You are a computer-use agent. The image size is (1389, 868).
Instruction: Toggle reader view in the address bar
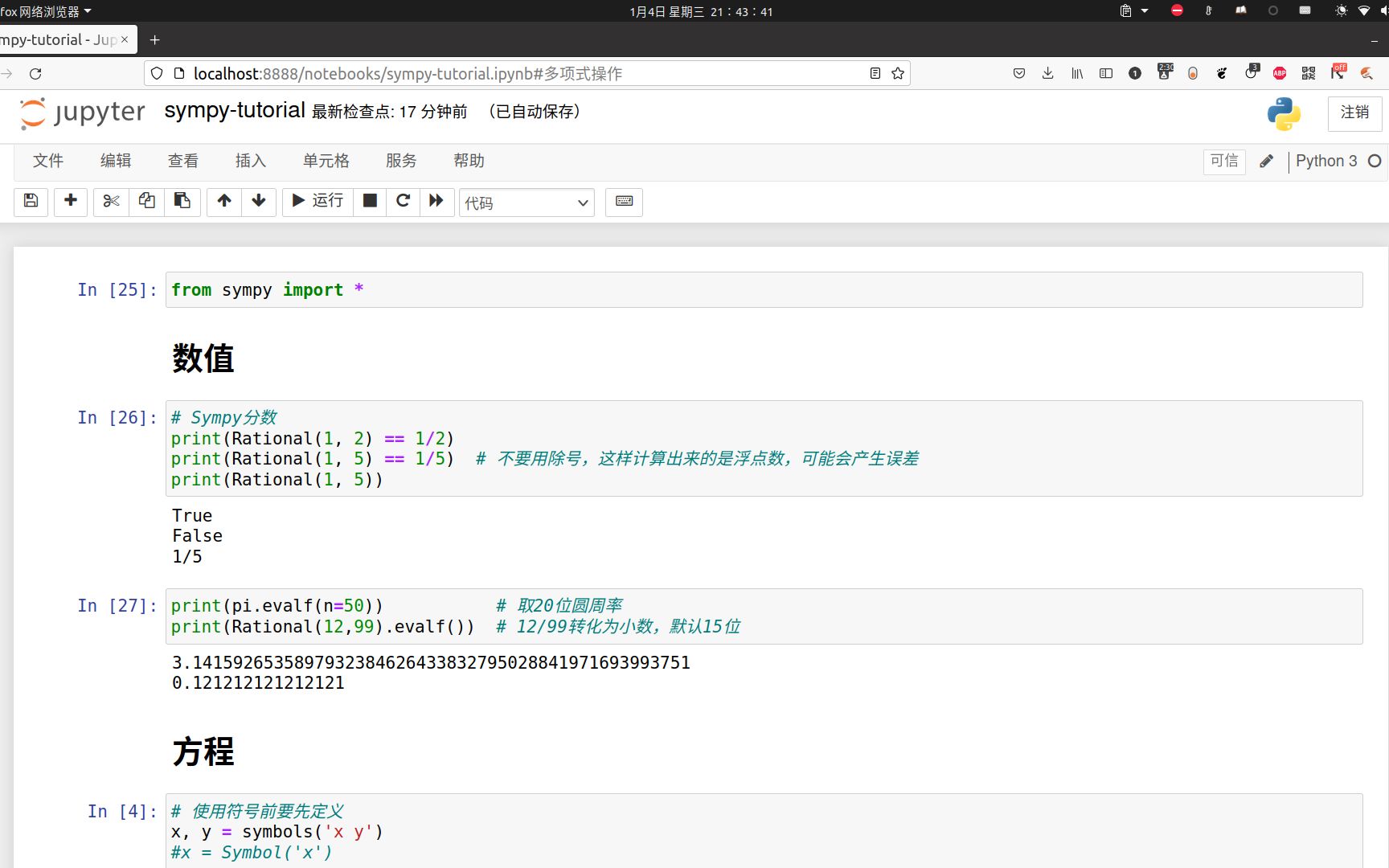(x=875, y=73)
